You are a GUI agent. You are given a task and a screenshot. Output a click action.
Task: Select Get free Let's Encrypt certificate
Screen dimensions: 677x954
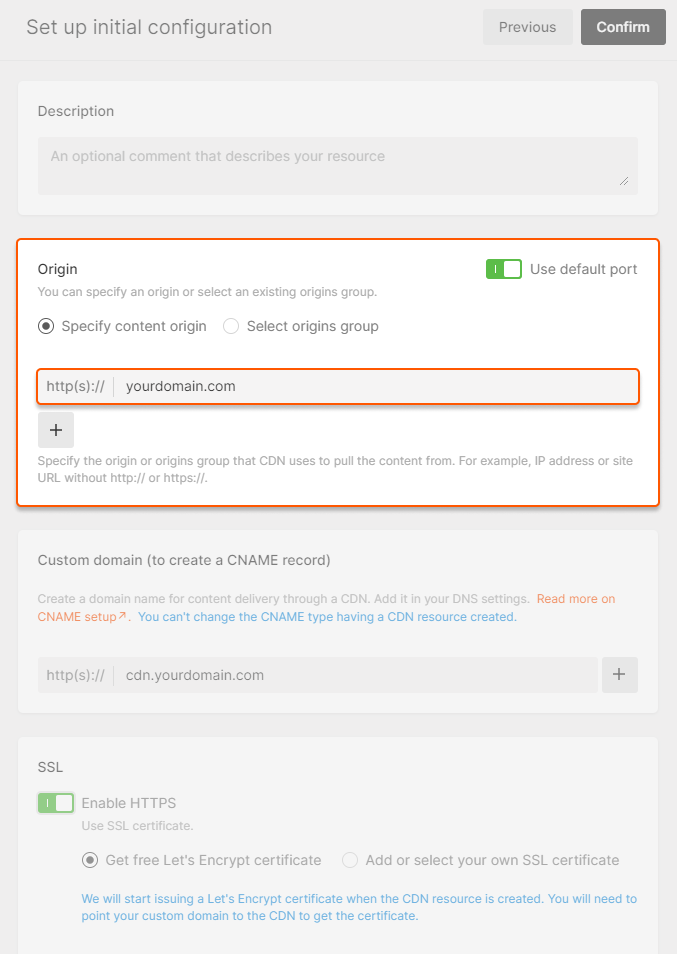click(x=90, y=860)
